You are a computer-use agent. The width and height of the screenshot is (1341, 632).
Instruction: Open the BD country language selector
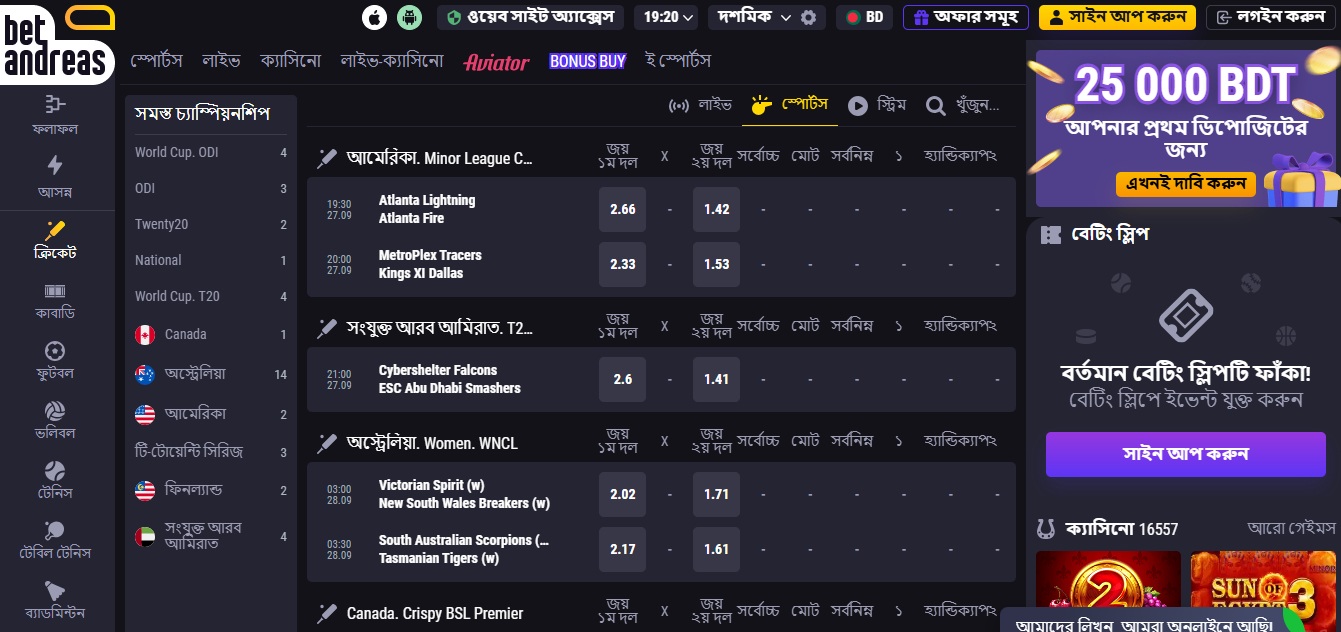(864, 17)
